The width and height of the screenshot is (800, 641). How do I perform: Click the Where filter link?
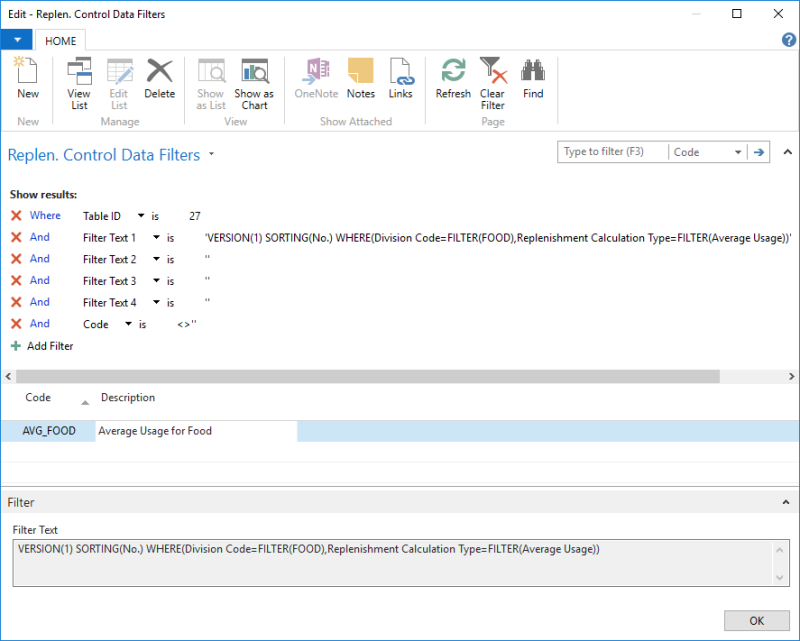[45, 215]
